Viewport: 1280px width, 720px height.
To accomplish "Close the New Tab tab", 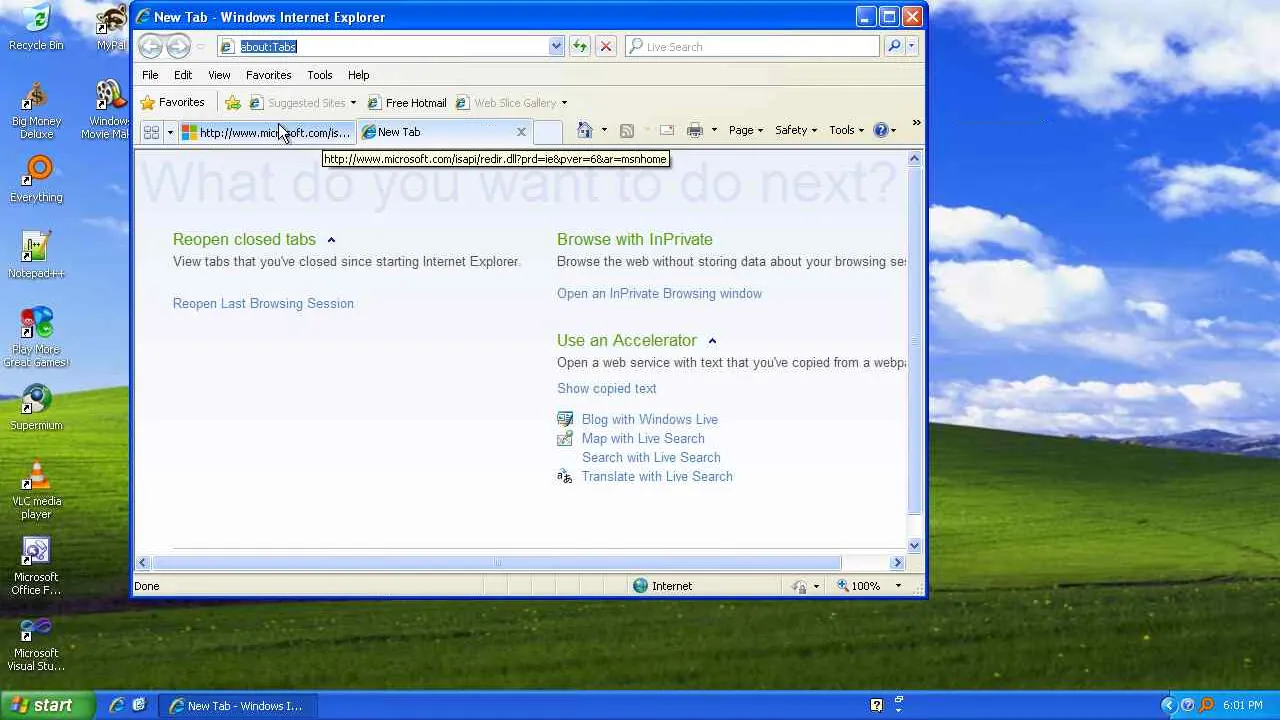I will (x=521, y=132).
